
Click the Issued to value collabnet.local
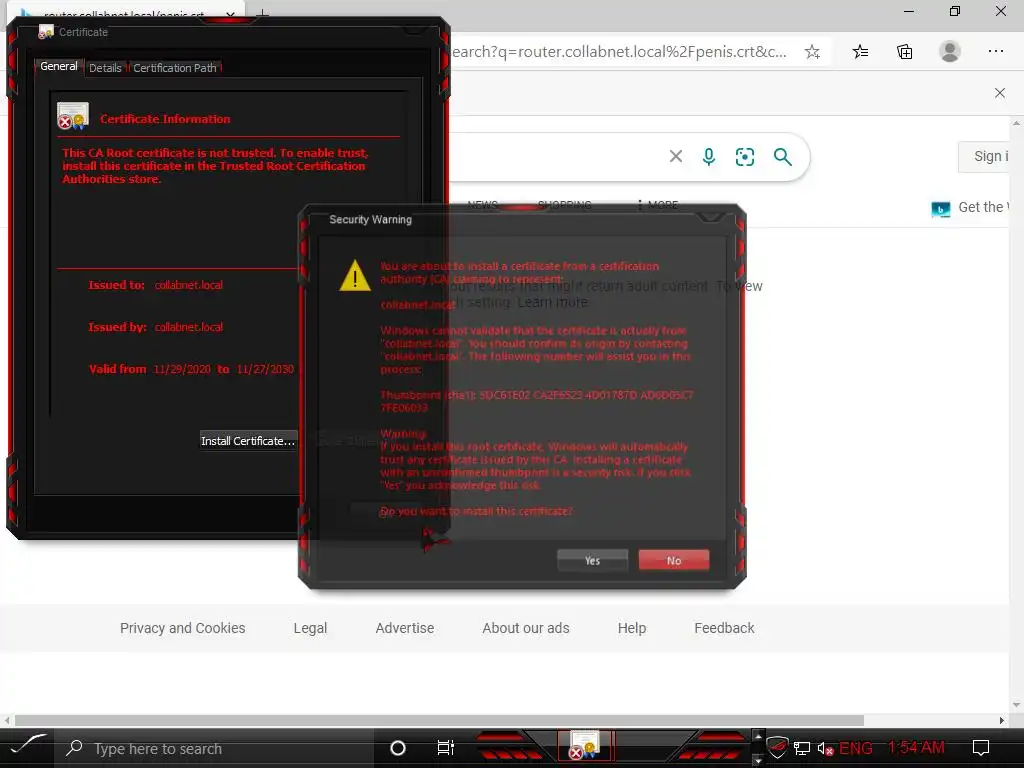[189, 285]
